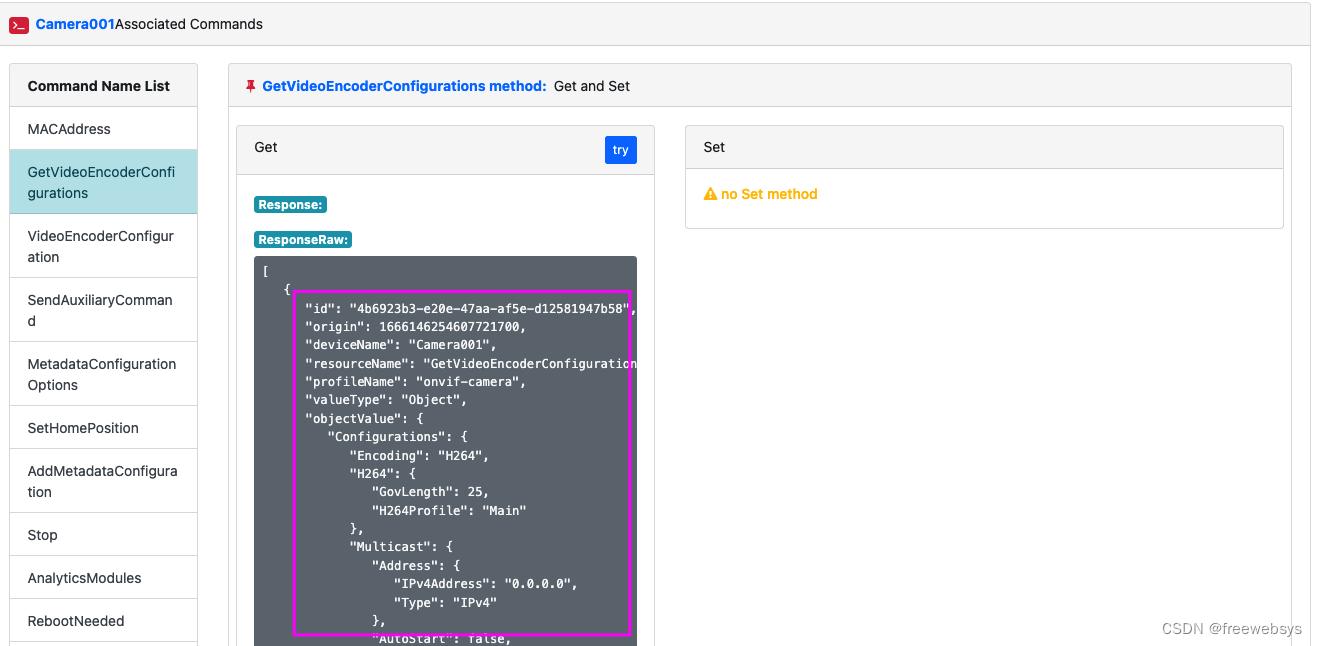
Task: Click the Set panel header
Action: click(x=983, y=147)
